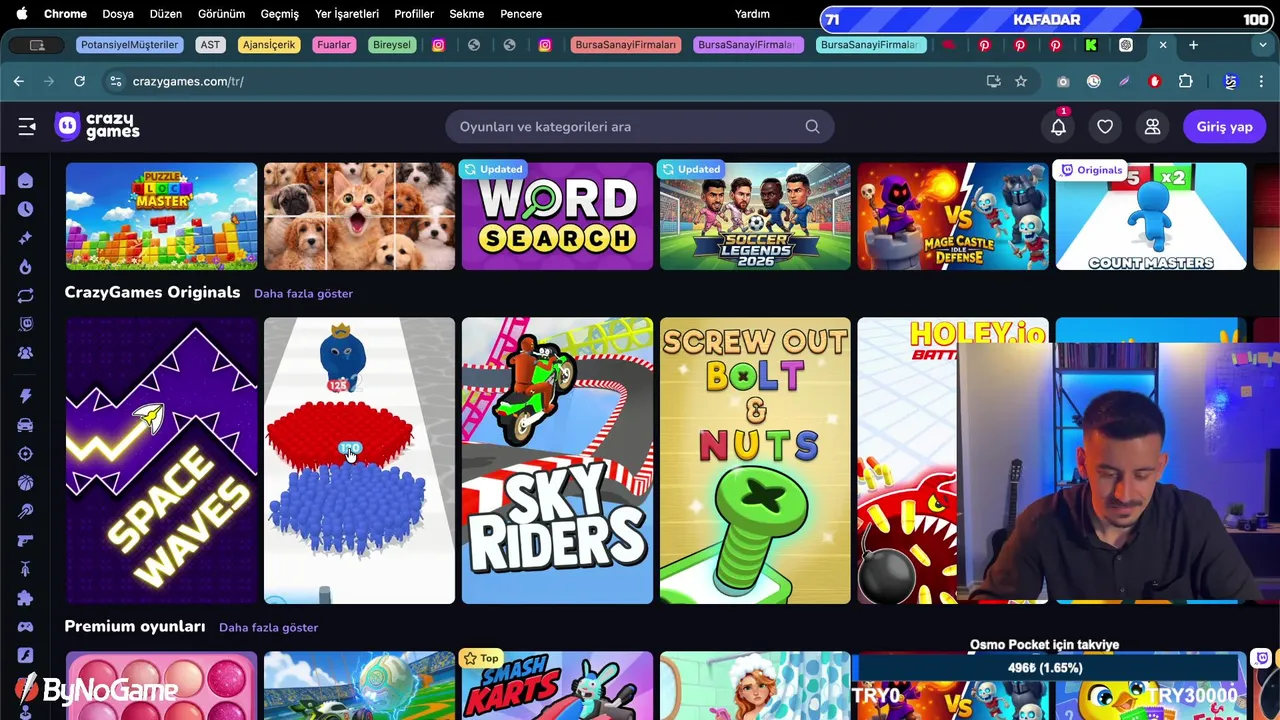Viewport: 1280px width, 720px height.
Task: Bookmark this page star icon
Action: pyautogui.click(x=1021, y=81)
